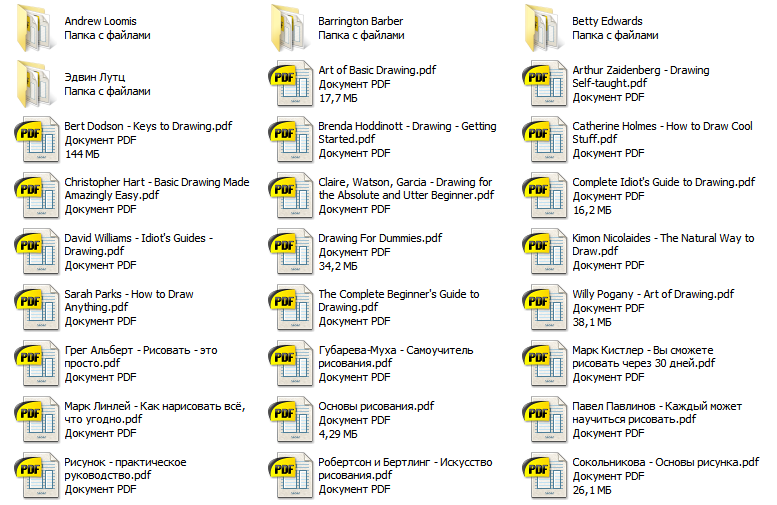The height and width of the screenshot is (505, 777).
Task: Select name Sarah Parks - How to Draw Anything
Action: 129,301
